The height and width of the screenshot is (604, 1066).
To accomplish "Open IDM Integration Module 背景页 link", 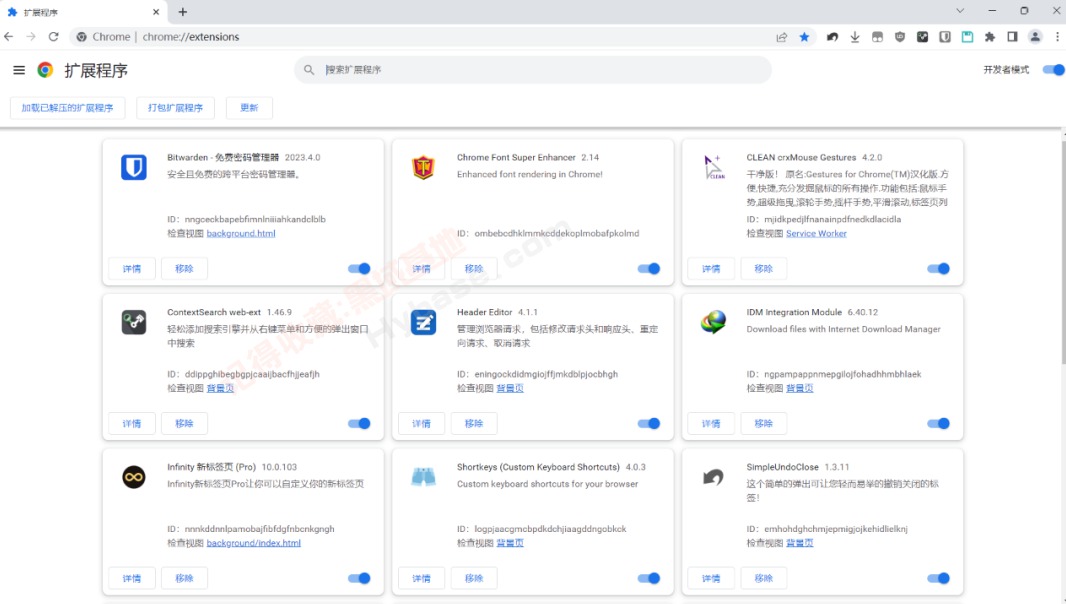I will click(800, 388).
